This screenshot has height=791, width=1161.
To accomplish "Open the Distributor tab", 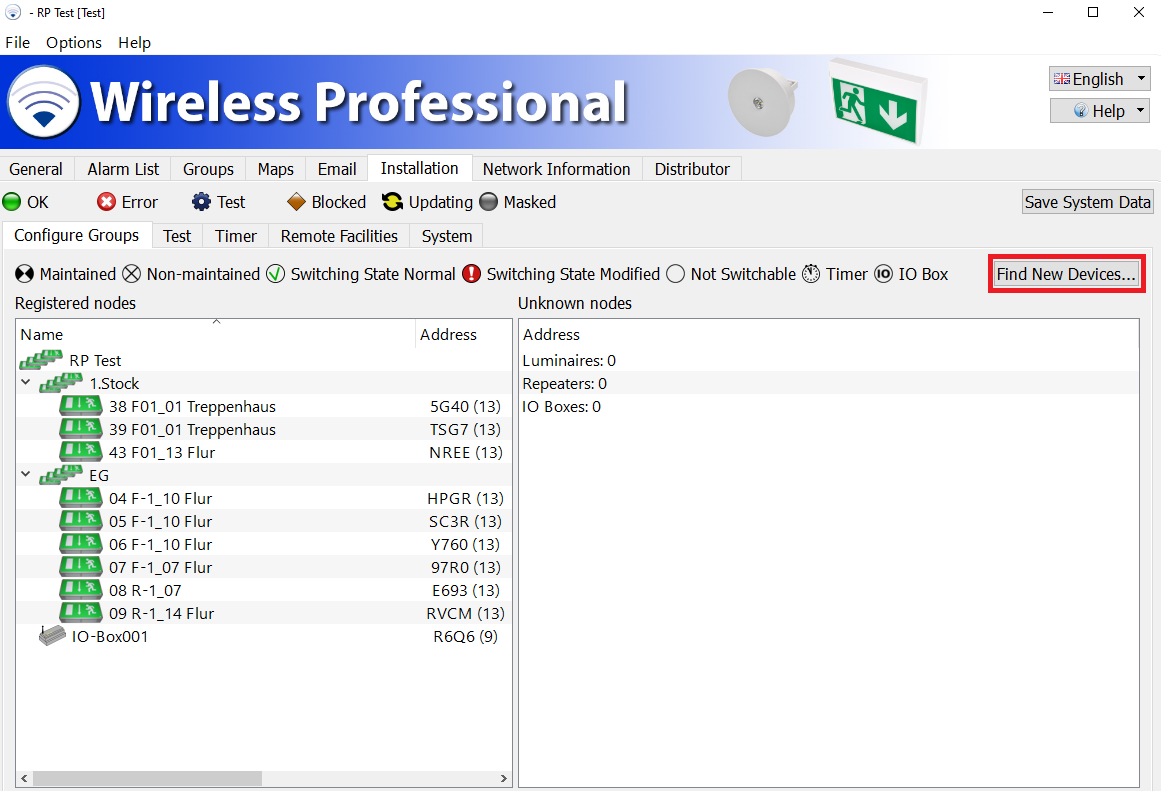I will (x=692, y=169).
